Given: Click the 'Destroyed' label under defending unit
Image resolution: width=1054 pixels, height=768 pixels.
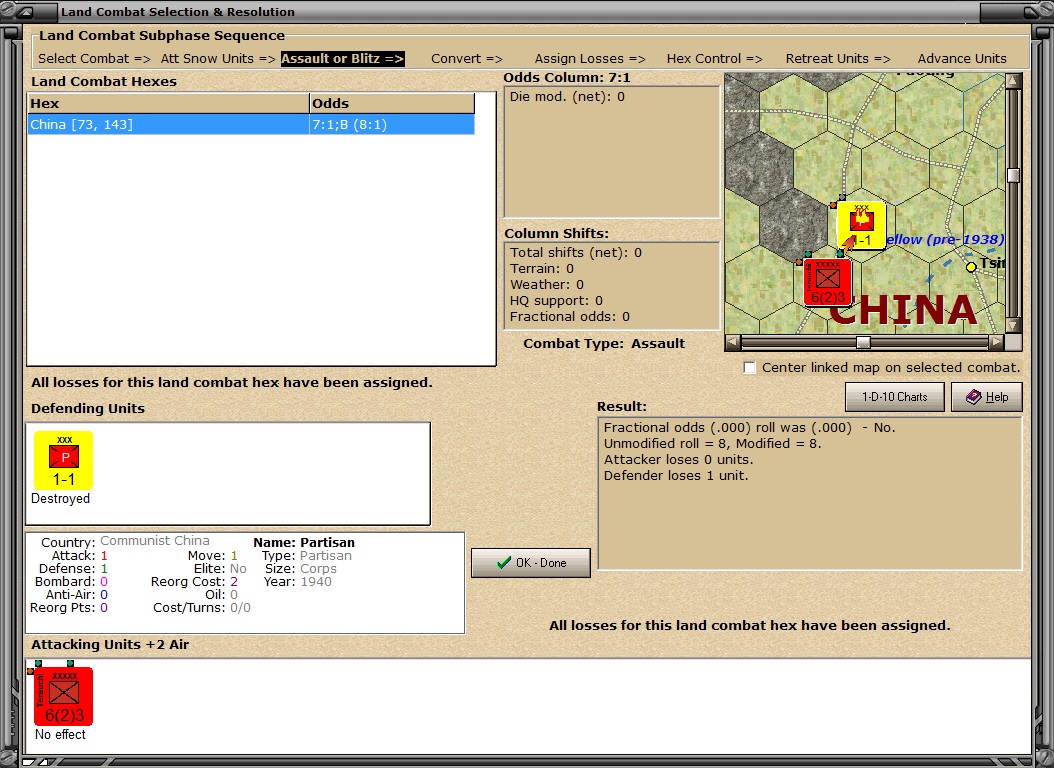Looking at the screenshot, I should tap(60, 499).
